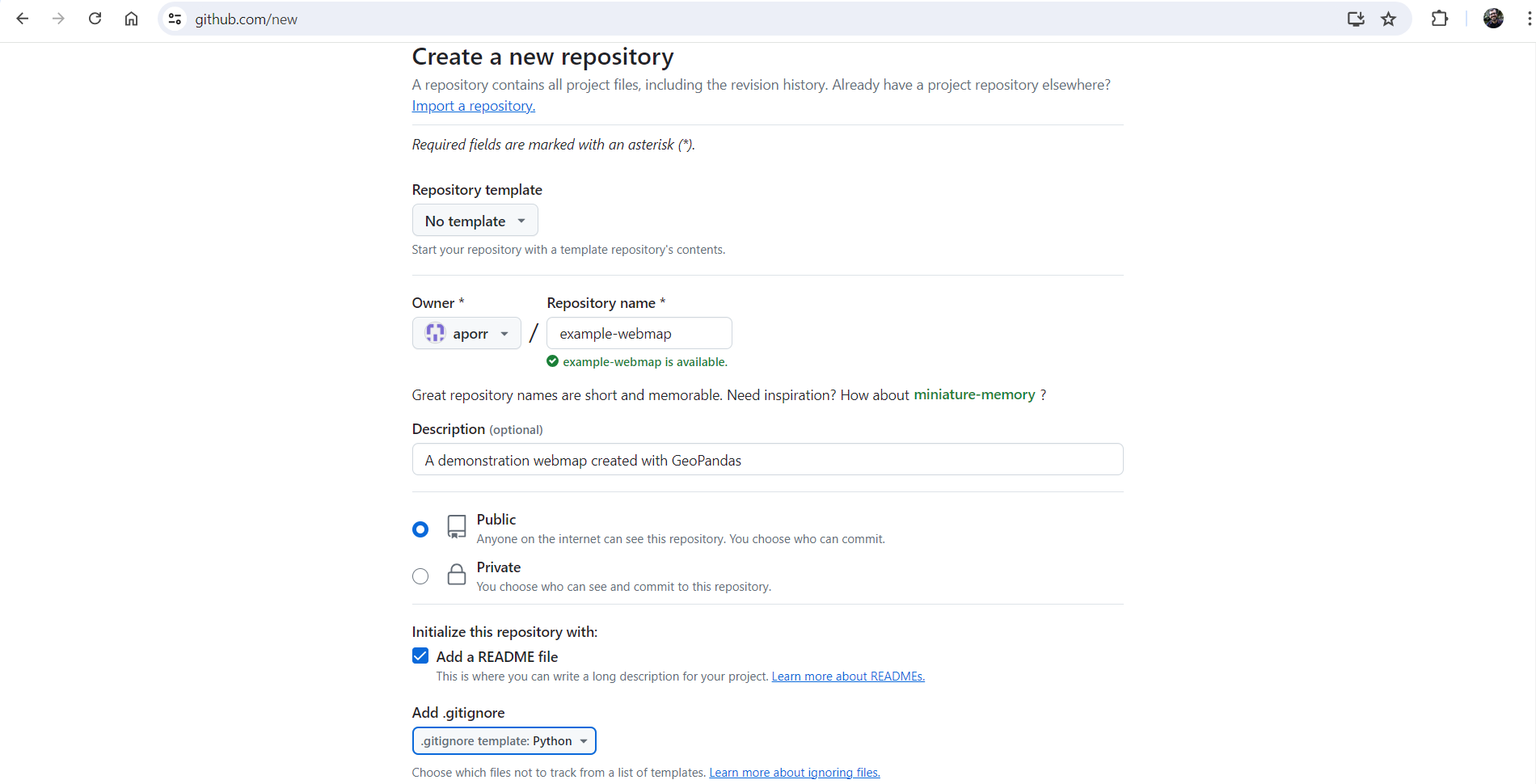Click the Add a README file label
The height and width of the screenshot is (784, 1536).
(497, 656)
